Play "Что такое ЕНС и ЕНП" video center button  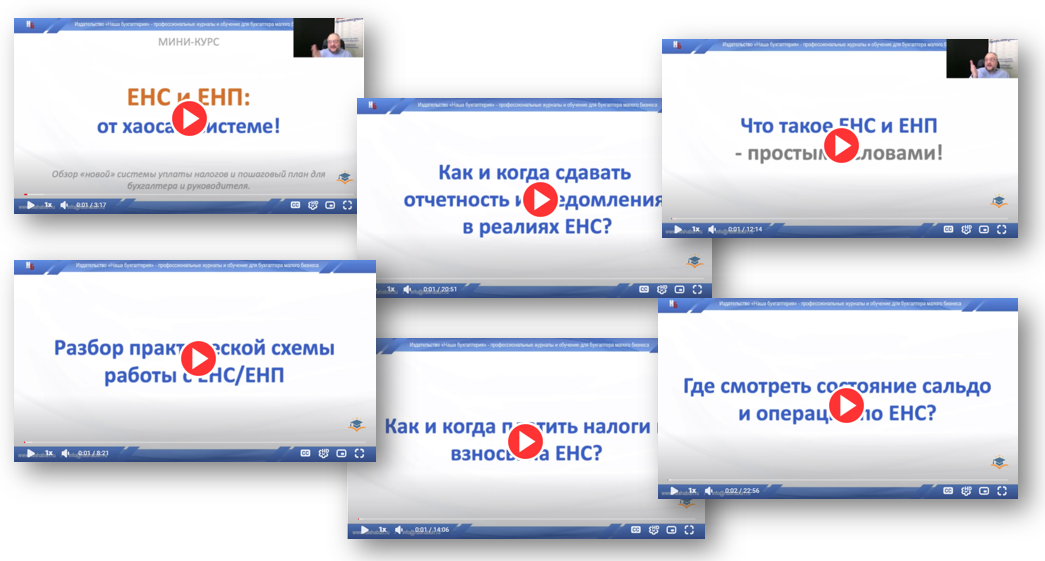tap(841, 147)
